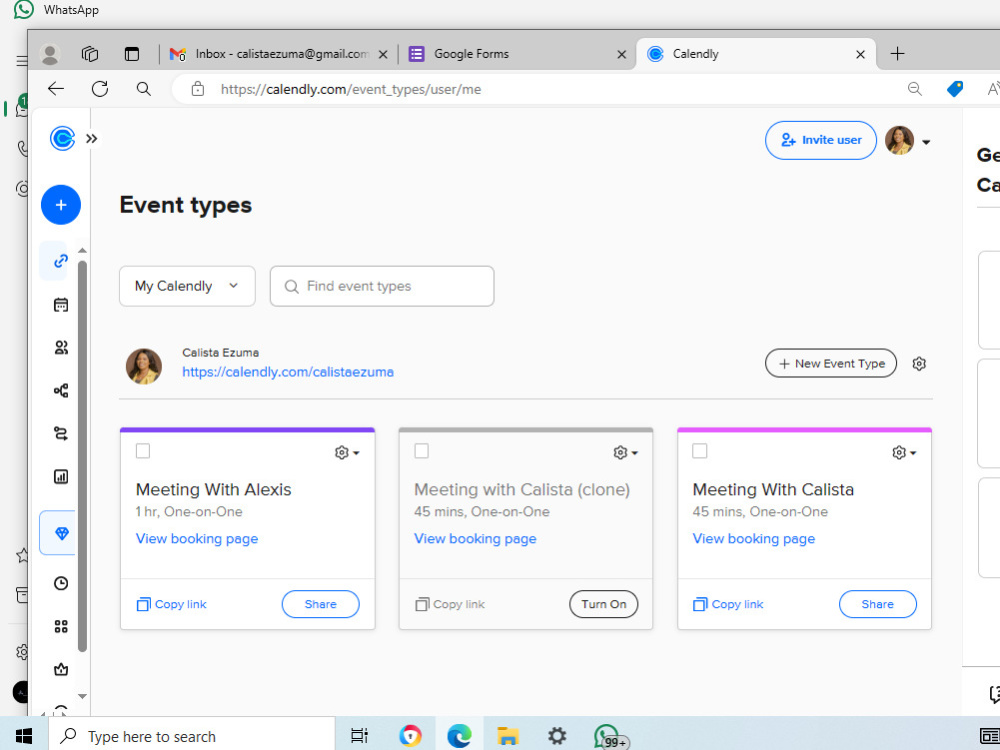Turn On Meeting with Calista (clone)
Screen dimensions: 1000x750
(603, 604)
